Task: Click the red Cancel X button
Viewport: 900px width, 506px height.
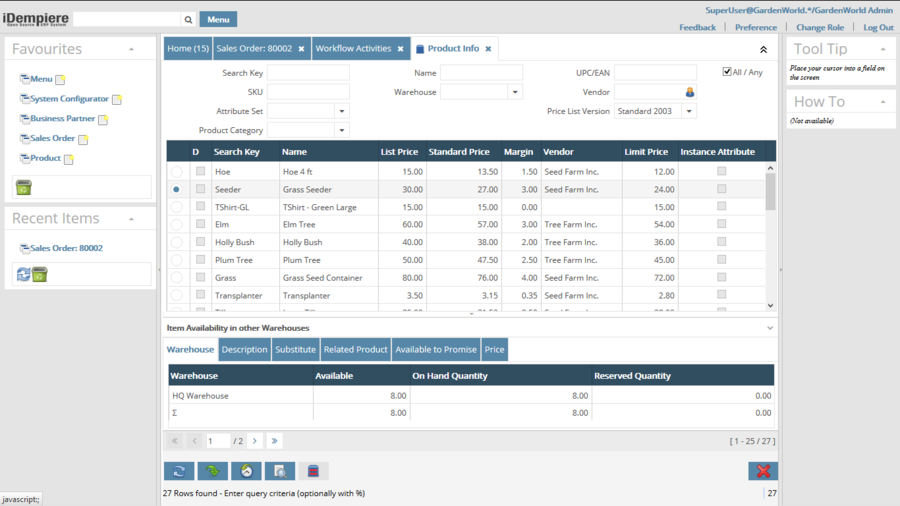Action: click(x=762, y=471)
